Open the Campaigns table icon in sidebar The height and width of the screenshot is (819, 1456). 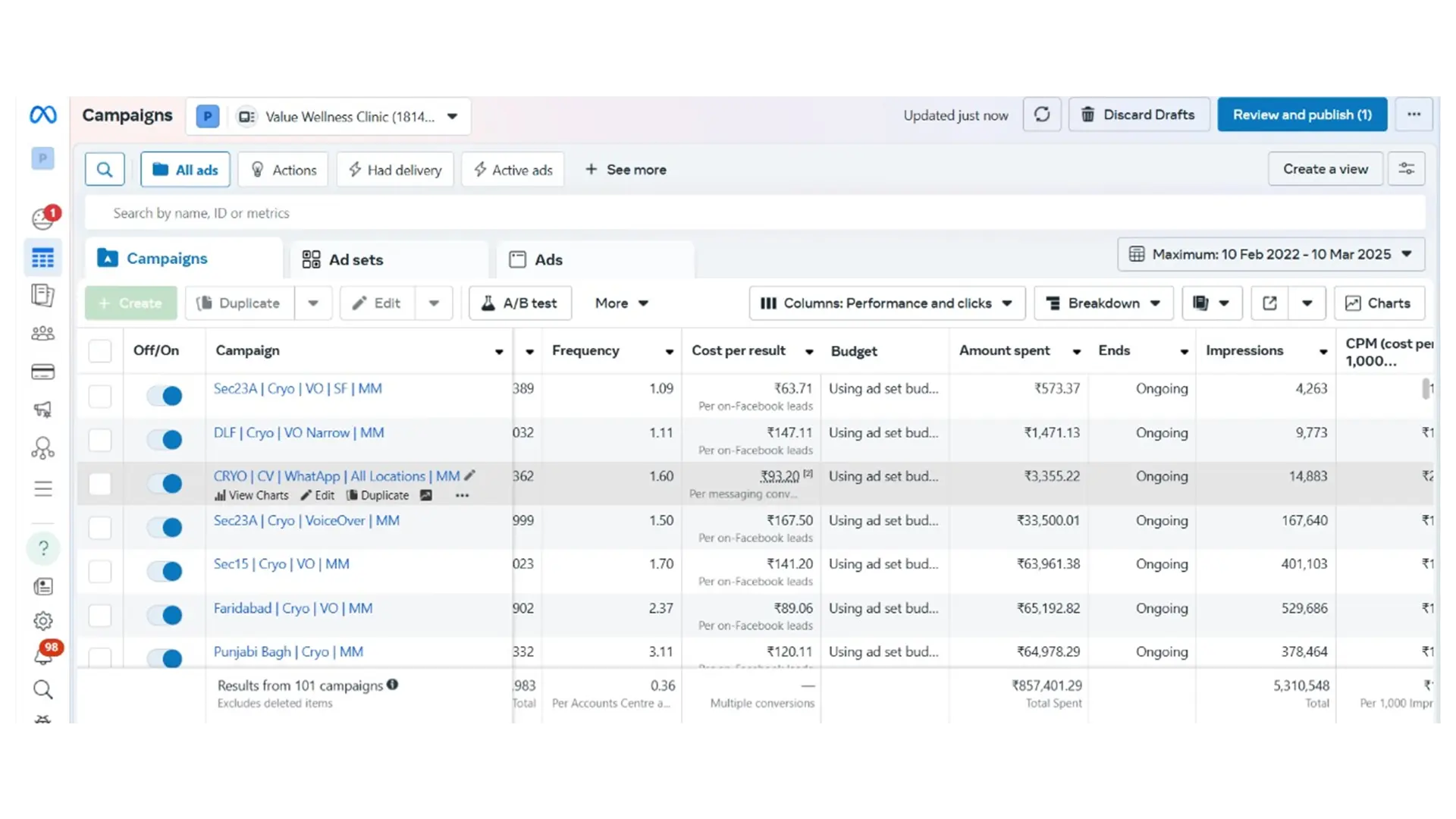(x=43, y=258)
